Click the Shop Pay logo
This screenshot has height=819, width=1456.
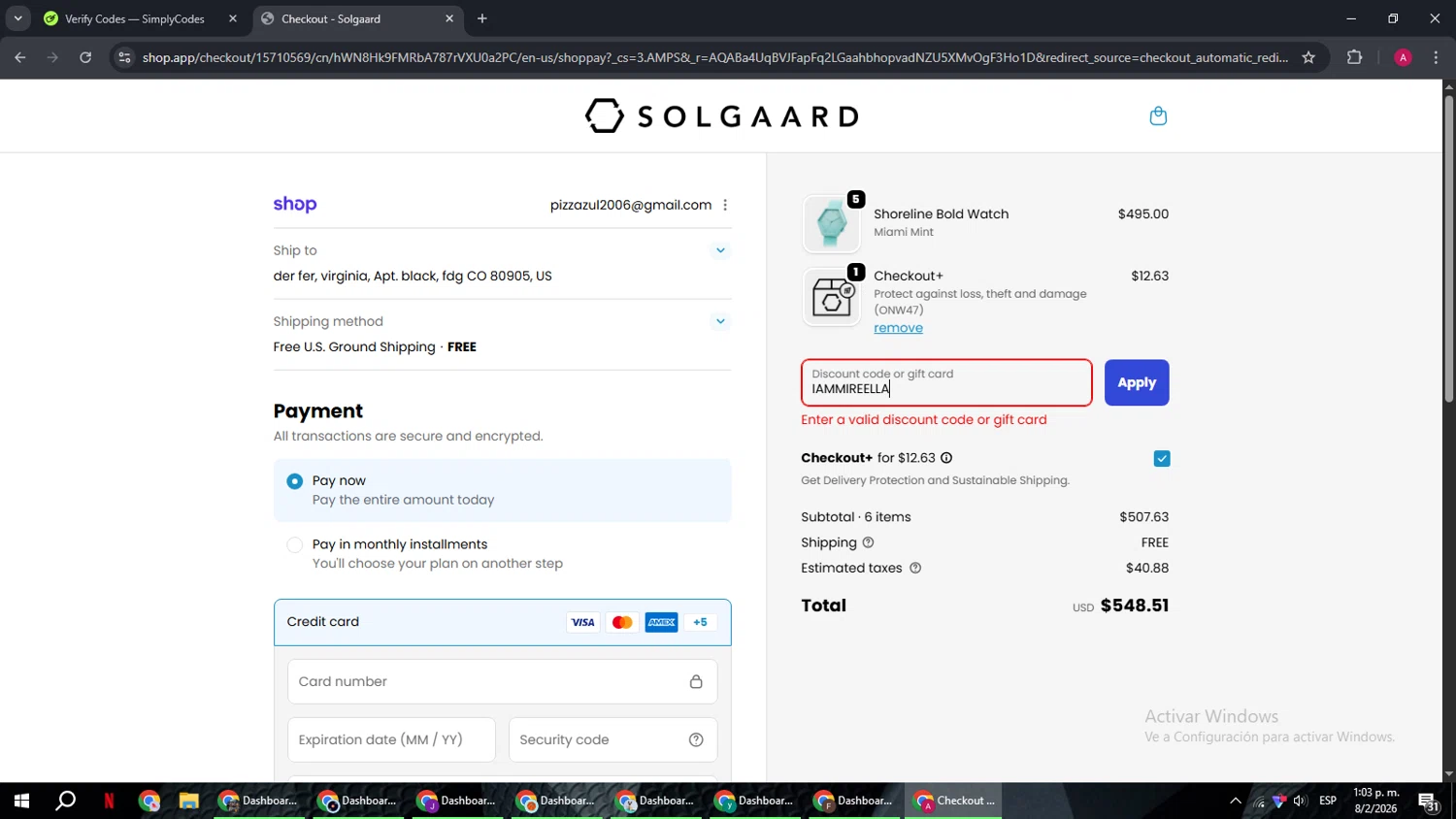295,205
